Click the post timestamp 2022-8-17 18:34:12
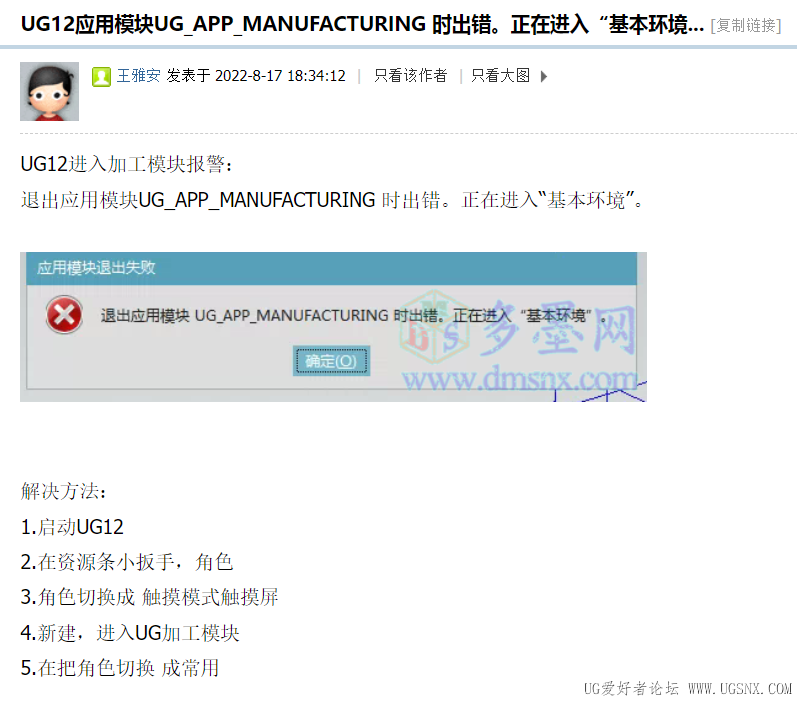Image resolution: width=797 pixels, height=701 pixels. click(280, 76)
